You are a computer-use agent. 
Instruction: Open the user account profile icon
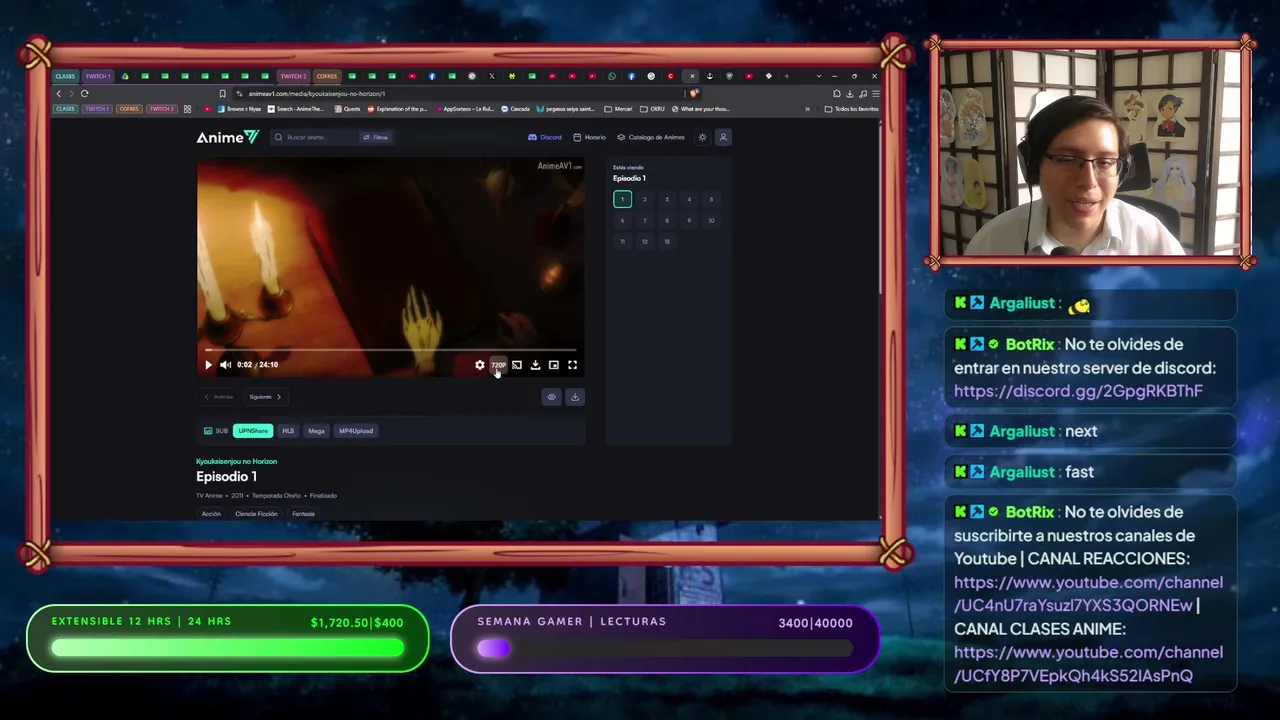tap(723, 137)
